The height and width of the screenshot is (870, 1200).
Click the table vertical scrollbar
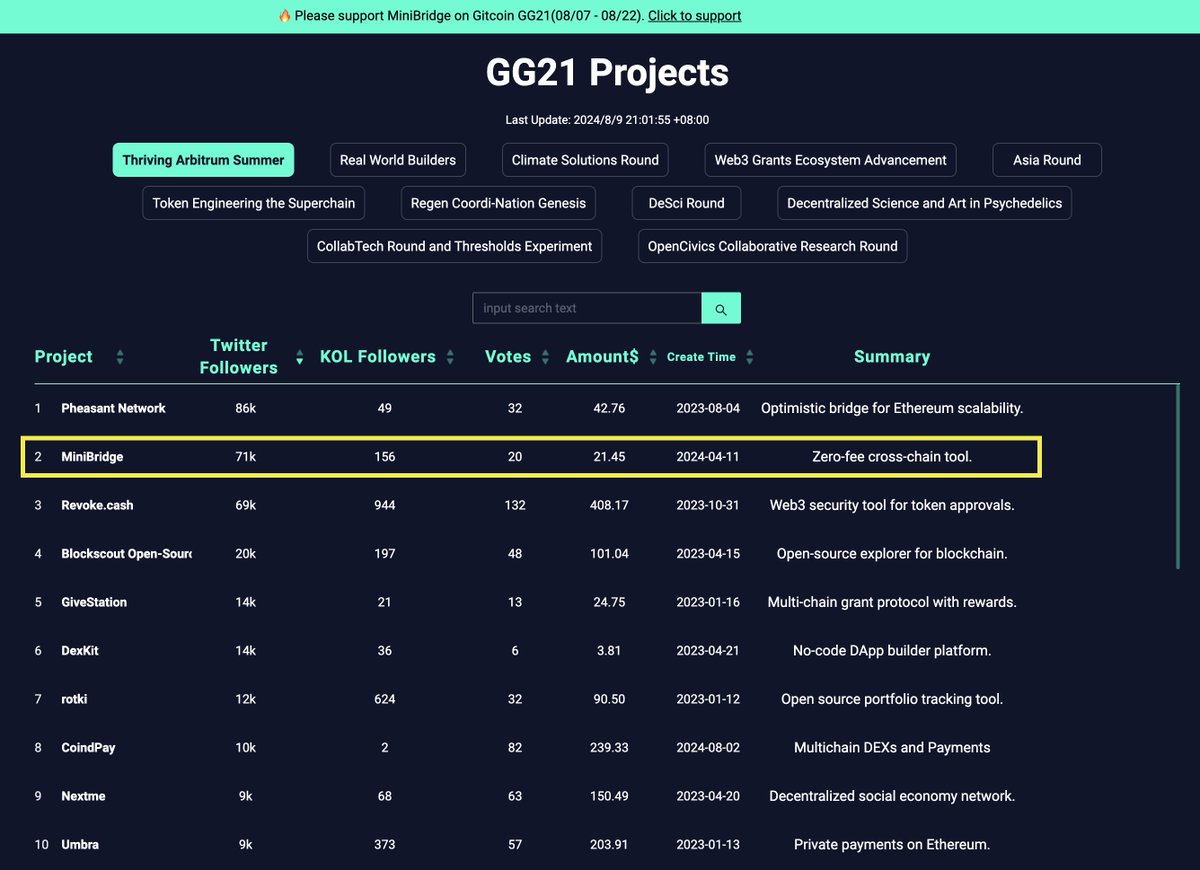(1179, 477)
